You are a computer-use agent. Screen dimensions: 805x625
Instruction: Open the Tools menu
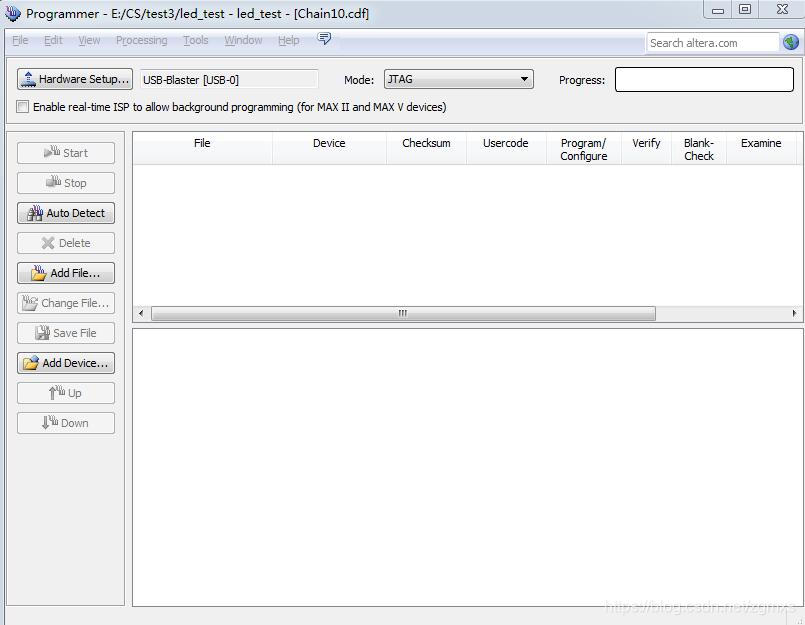(196, 40)
